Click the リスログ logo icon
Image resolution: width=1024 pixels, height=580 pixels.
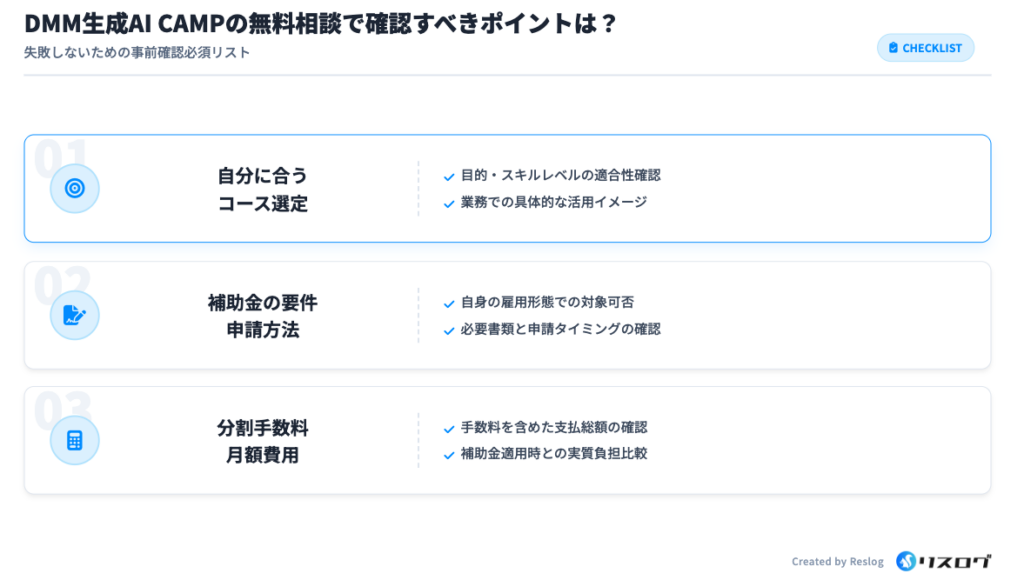[906, 561]
